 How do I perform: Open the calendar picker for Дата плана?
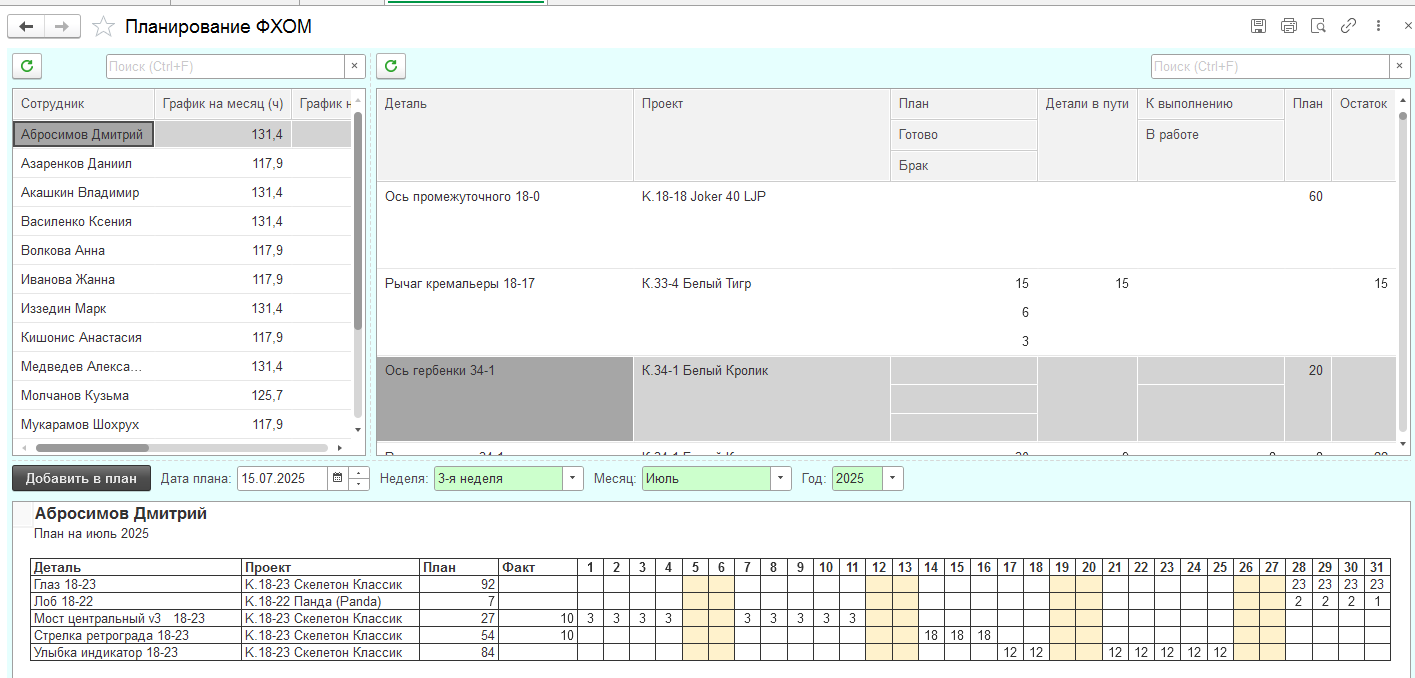coord(337,479)
